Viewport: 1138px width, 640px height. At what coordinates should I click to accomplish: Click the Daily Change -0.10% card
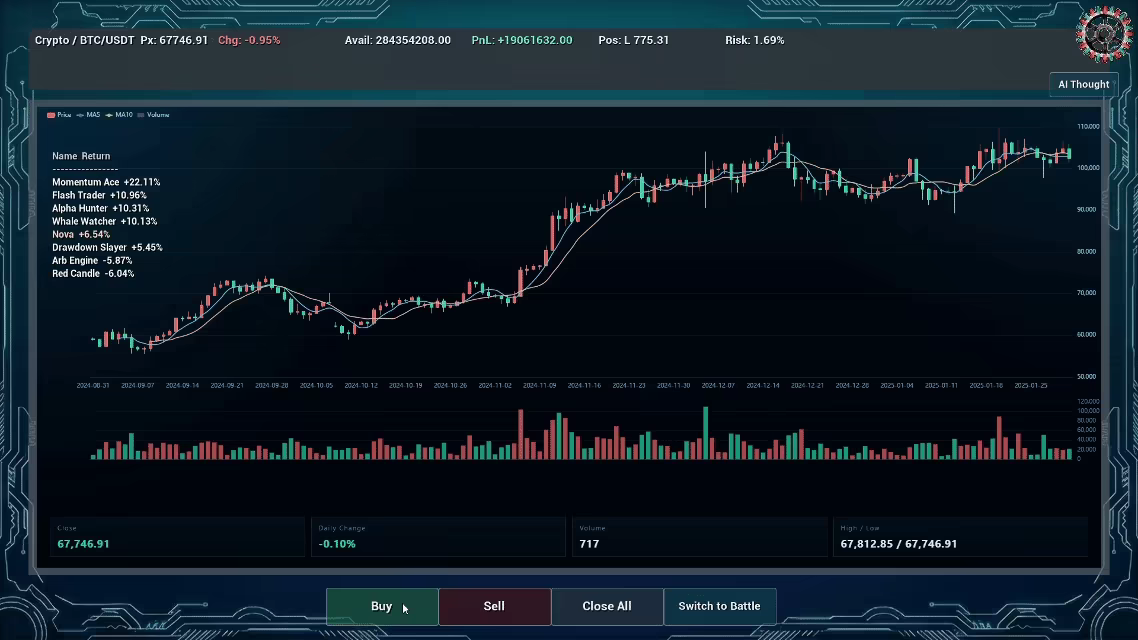click(x=438, y=537)
